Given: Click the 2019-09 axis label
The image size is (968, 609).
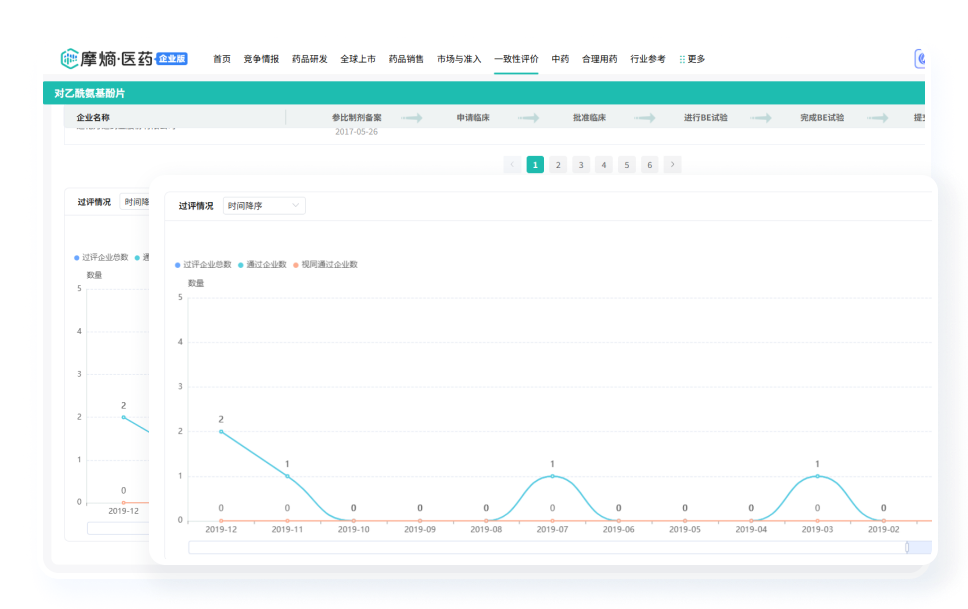Looking at the screenshot, I should click(420, 529).
